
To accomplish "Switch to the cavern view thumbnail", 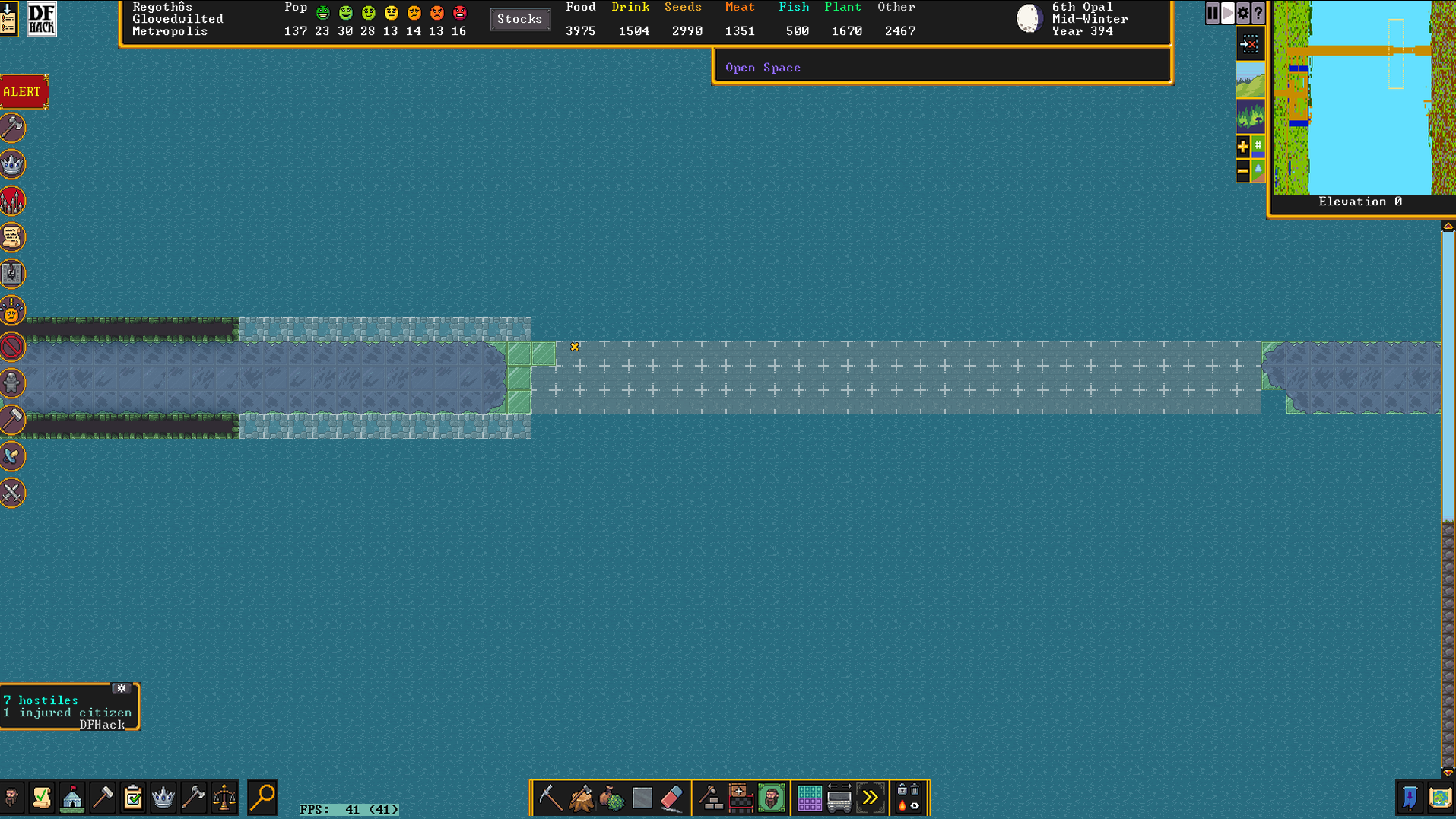I will (1251, 116).
